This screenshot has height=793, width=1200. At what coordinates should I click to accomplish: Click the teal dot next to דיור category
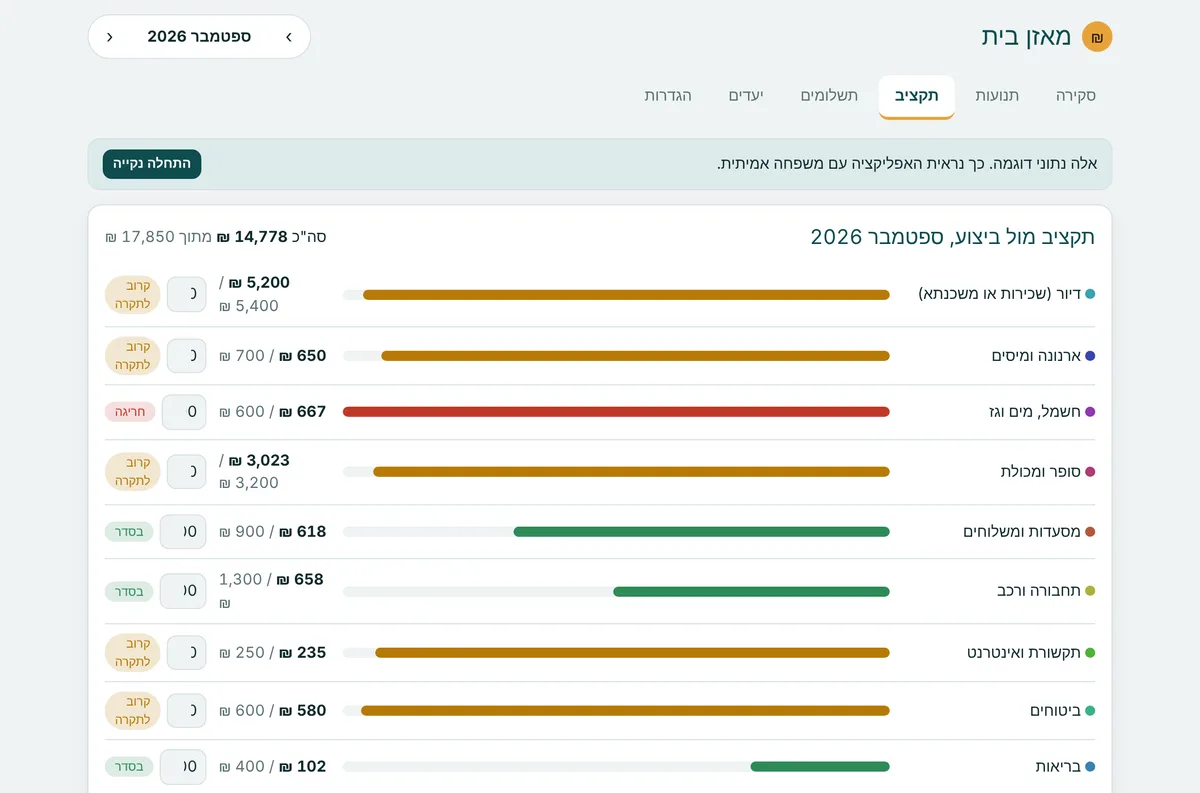point(1090,294)
